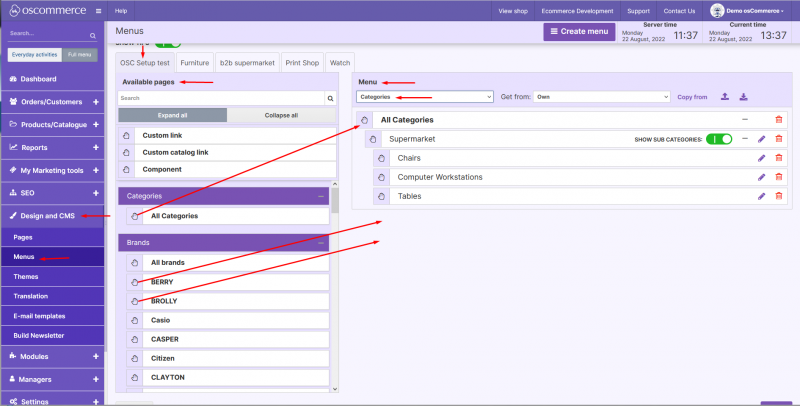
Task: Switch sidebar to Everyday activities mode
Action: (x=34, y=55)
